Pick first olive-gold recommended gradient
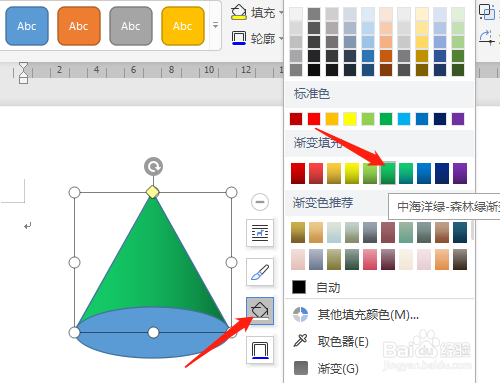 pyautogui.click(x=298, y=233)
